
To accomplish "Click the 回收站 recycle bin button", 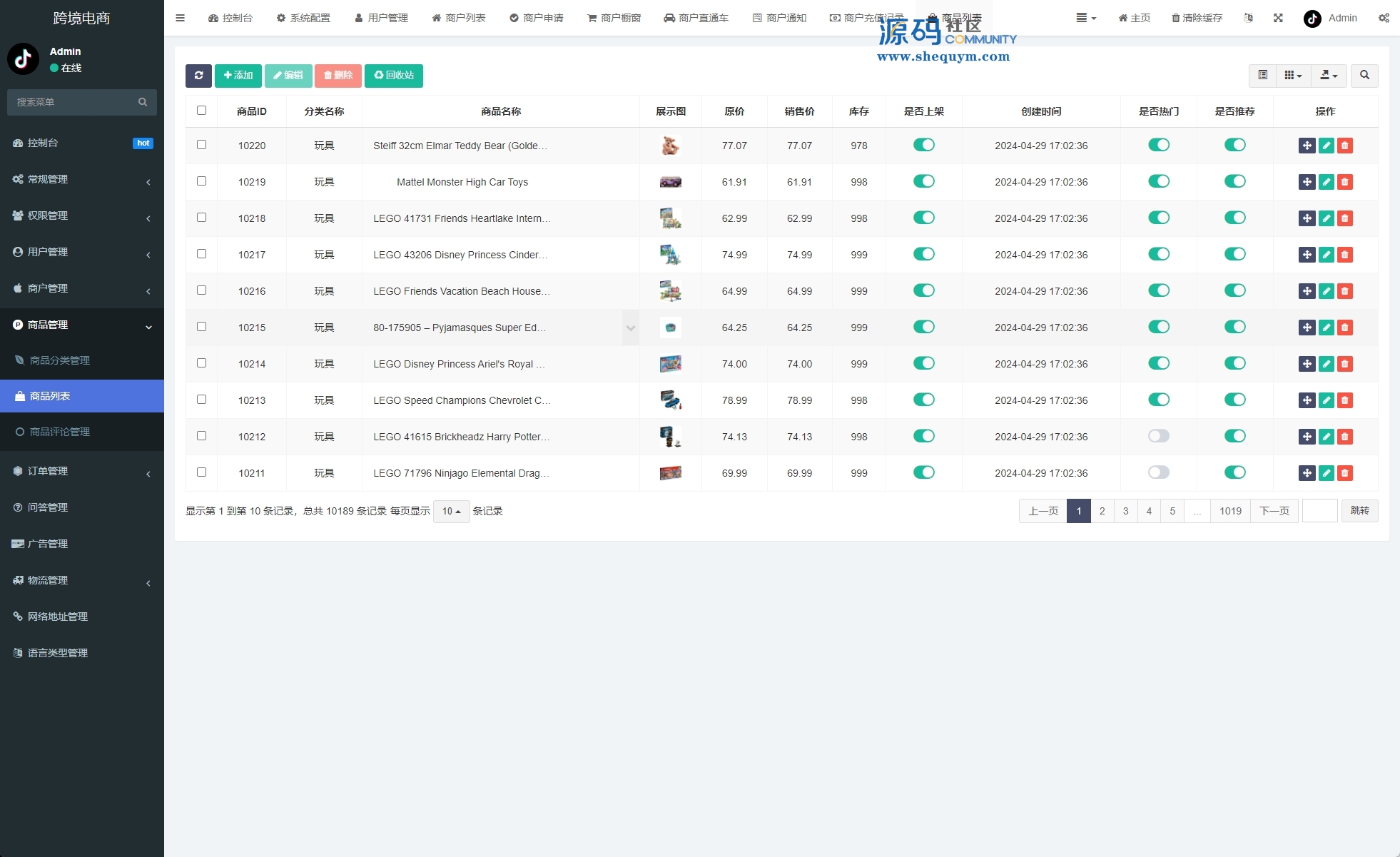I will 394,76.
